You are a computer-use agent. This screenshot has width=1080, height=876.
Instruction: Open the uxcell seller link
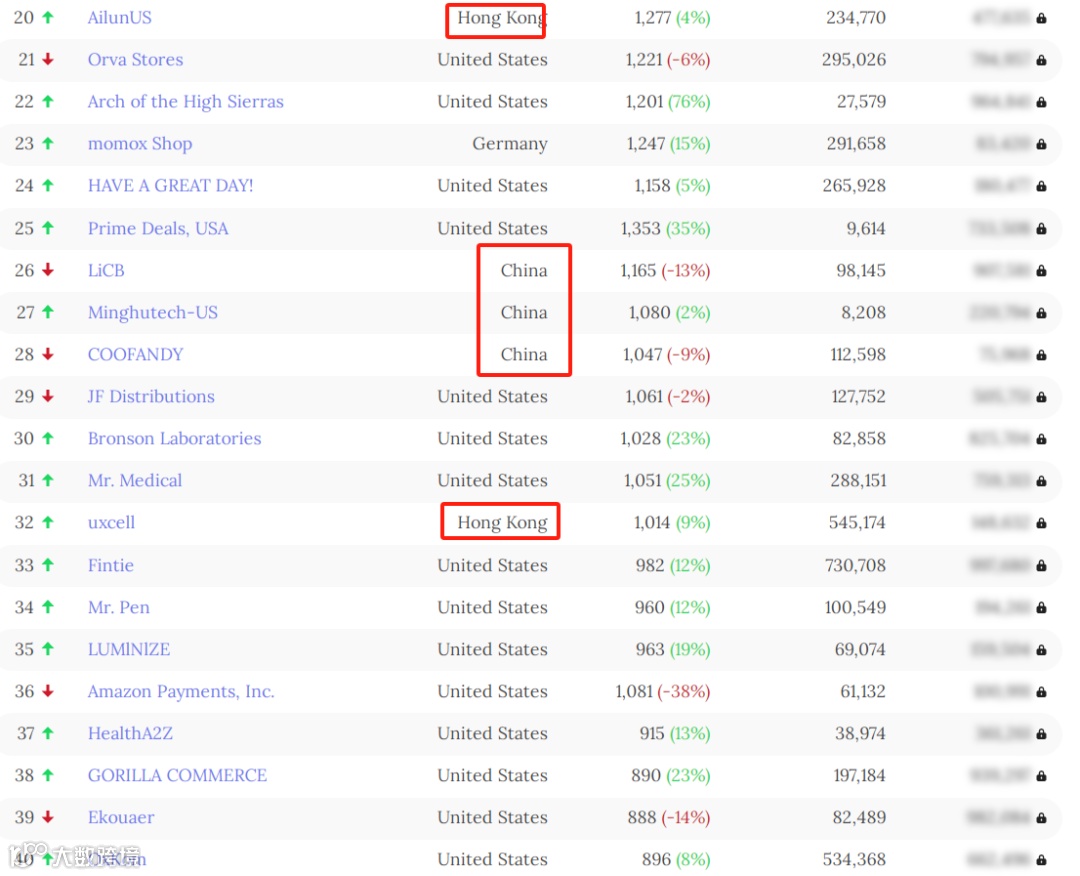click(111, 523)
